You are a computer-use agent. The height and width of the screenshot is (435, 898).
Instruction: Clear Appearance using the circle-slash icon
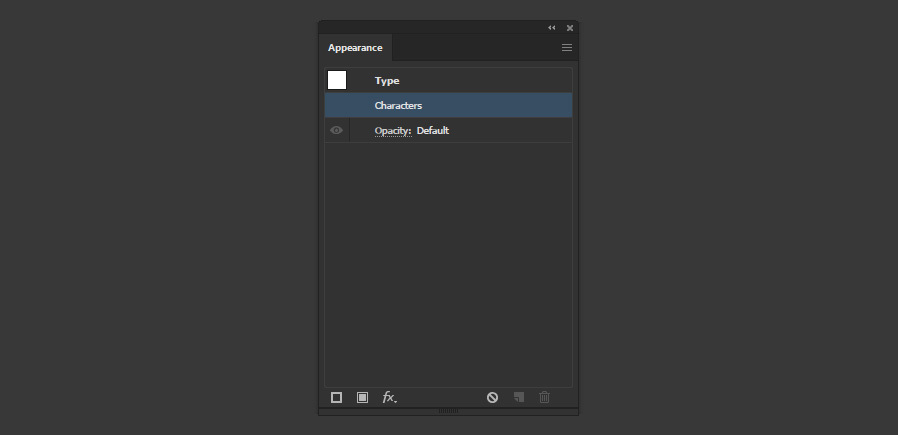[x=493, y=397]
